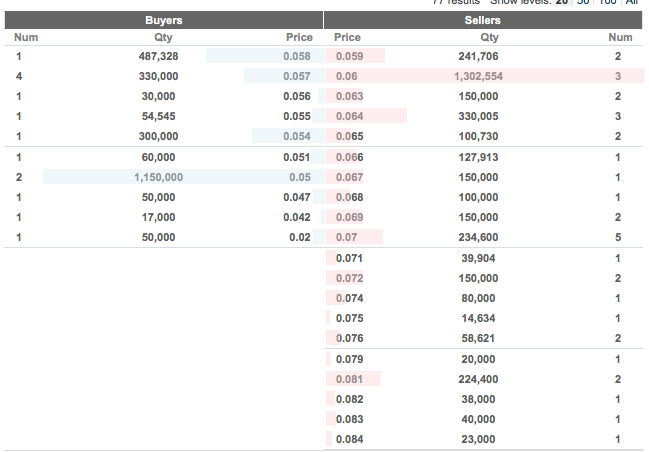Select seller price 0.072

(350, 278)
